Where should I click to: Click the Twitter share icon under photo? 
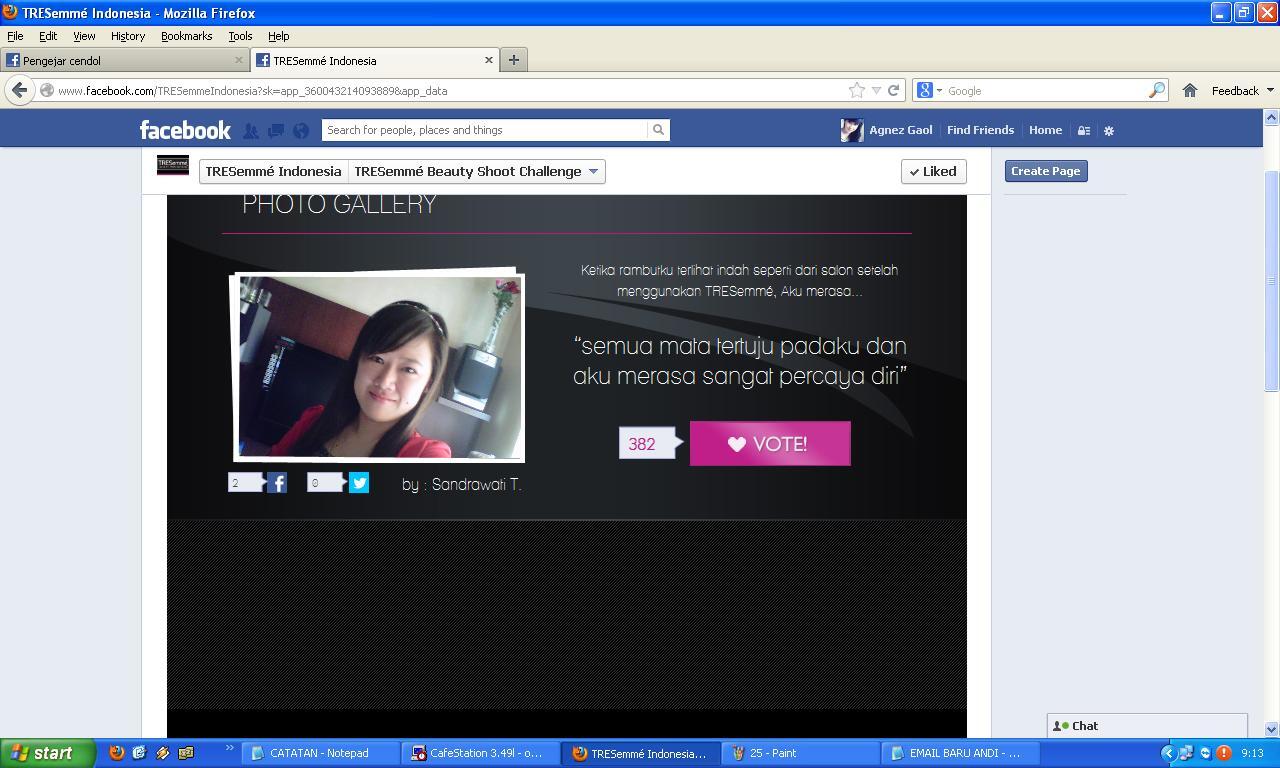[359, 483]
